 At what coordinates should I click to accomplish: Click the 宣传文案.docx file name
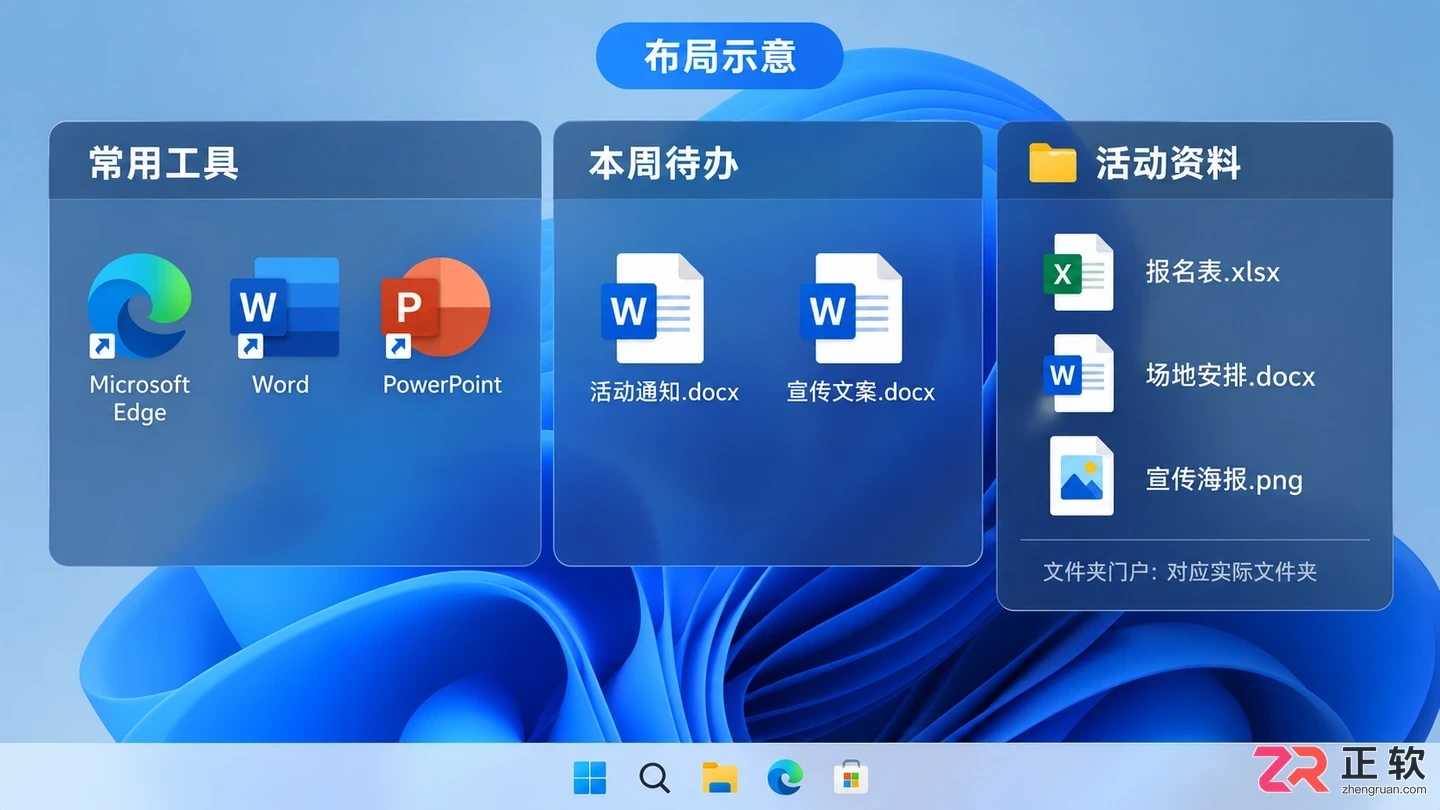click(x=861, y=392)
